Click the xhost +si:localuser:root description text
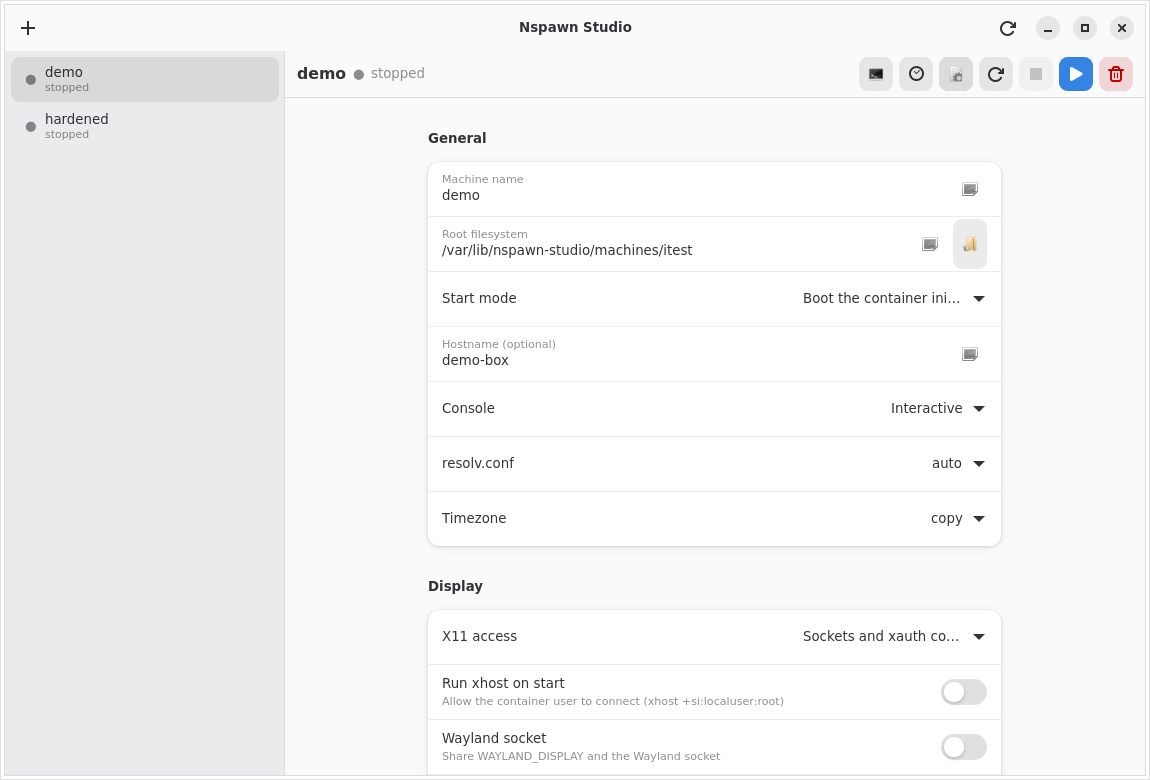1150x780 pixels. 612,701
